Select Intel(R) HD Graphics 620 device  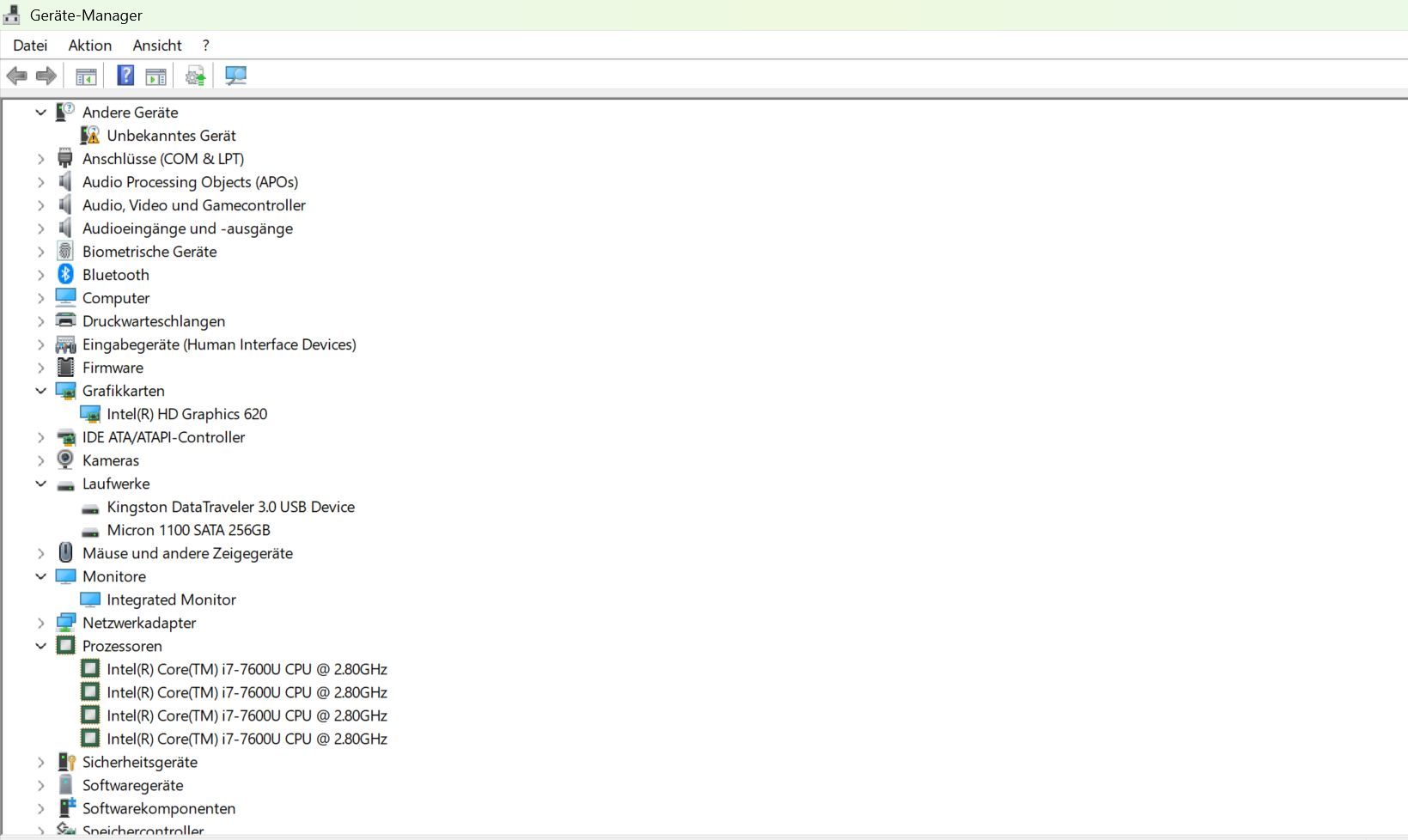tap(186, 414)
